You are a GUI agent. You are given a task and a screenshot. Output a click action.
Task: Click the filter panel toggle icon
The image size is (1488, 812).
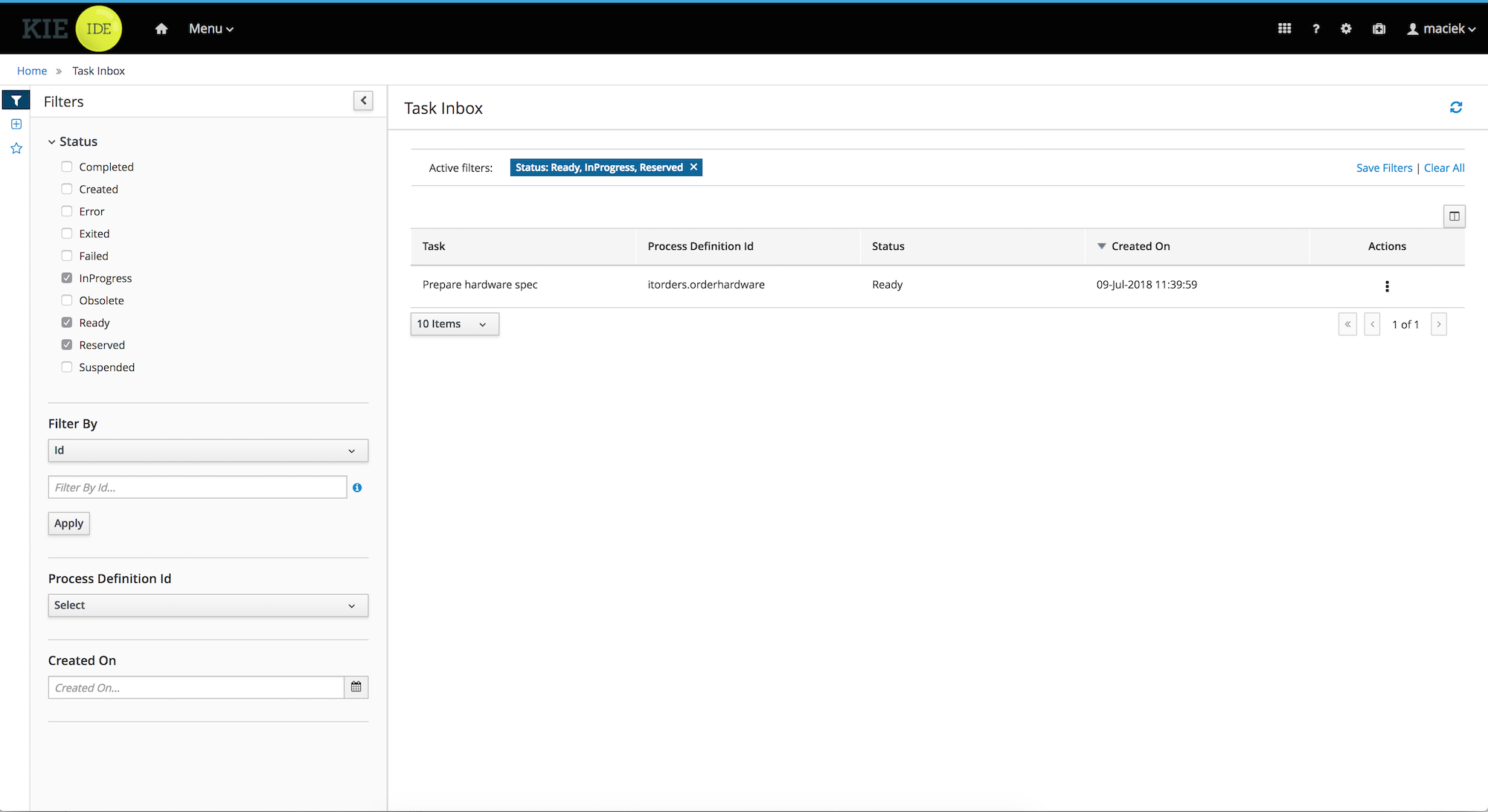[363, 101]
